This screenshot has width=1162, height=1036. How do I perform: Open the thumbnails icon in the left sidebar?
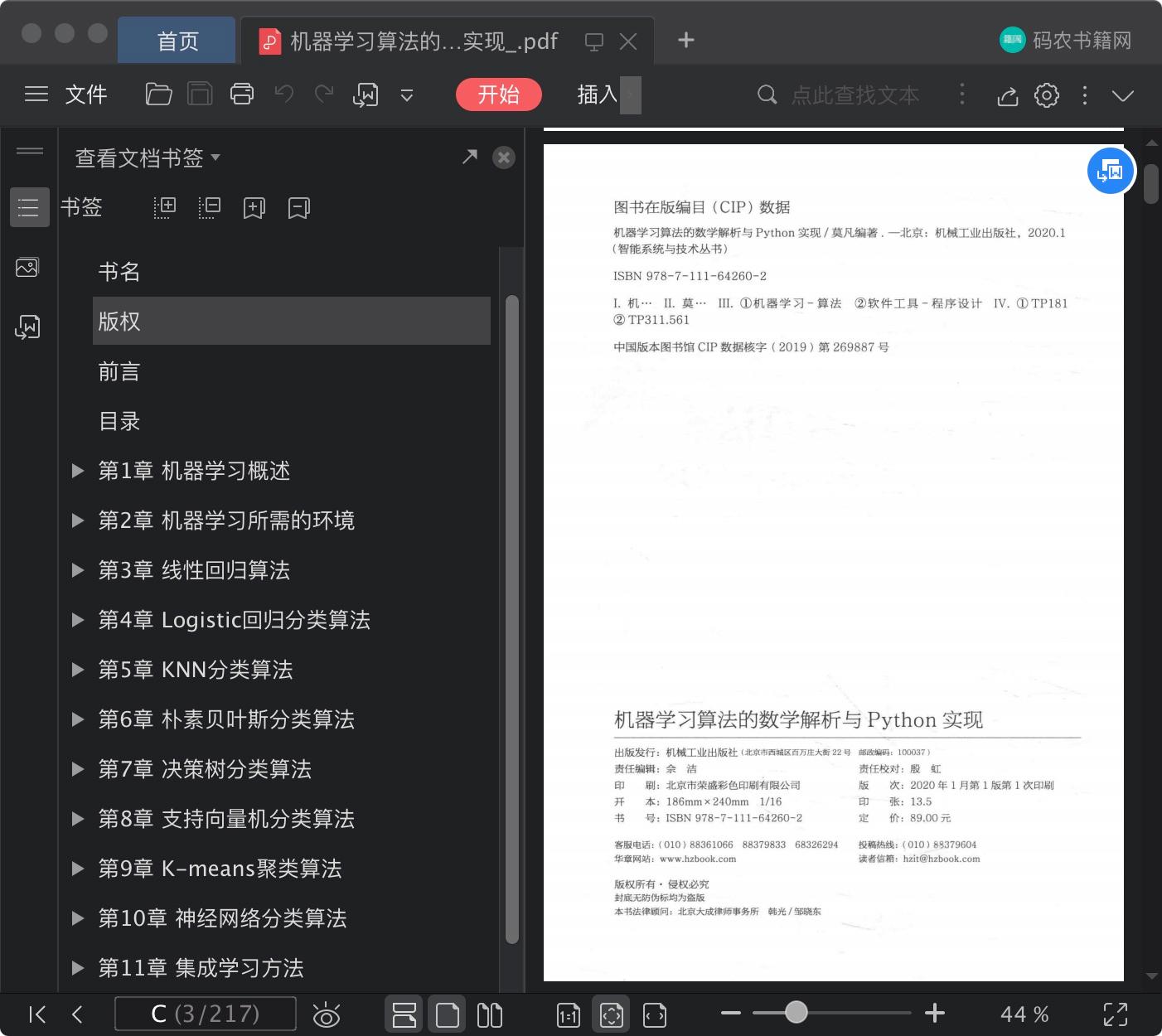[x=27, y=267]
